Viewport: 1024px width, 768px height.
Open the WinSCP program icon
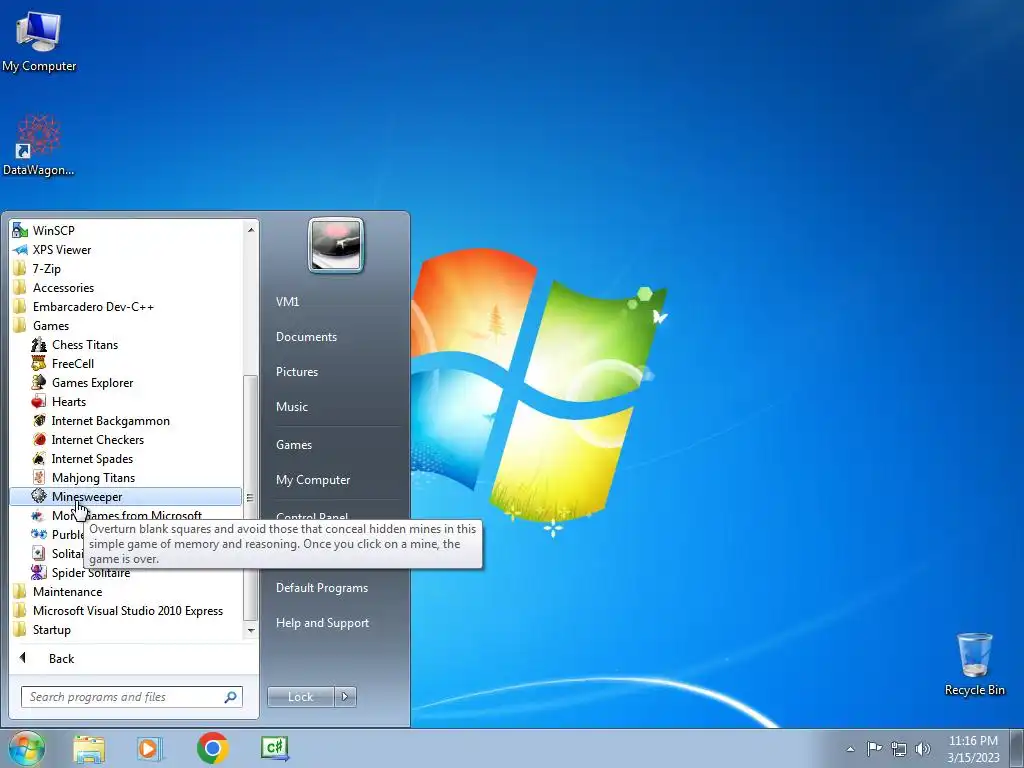[x=20, y=231]
